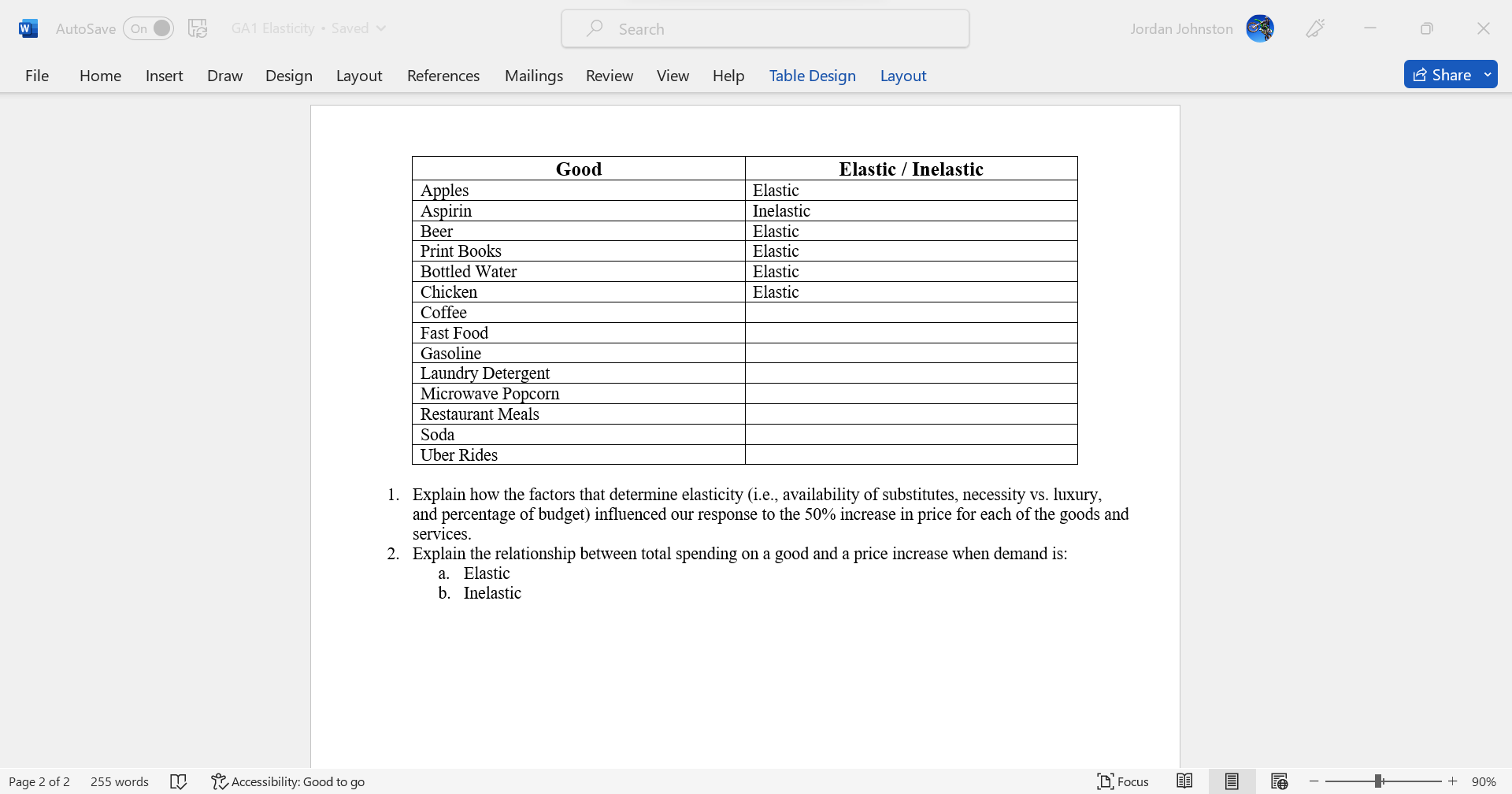Viewport: 1512px width, 794px height.
Task: Click inside the Search box
Action: click(x=764, y=28)
